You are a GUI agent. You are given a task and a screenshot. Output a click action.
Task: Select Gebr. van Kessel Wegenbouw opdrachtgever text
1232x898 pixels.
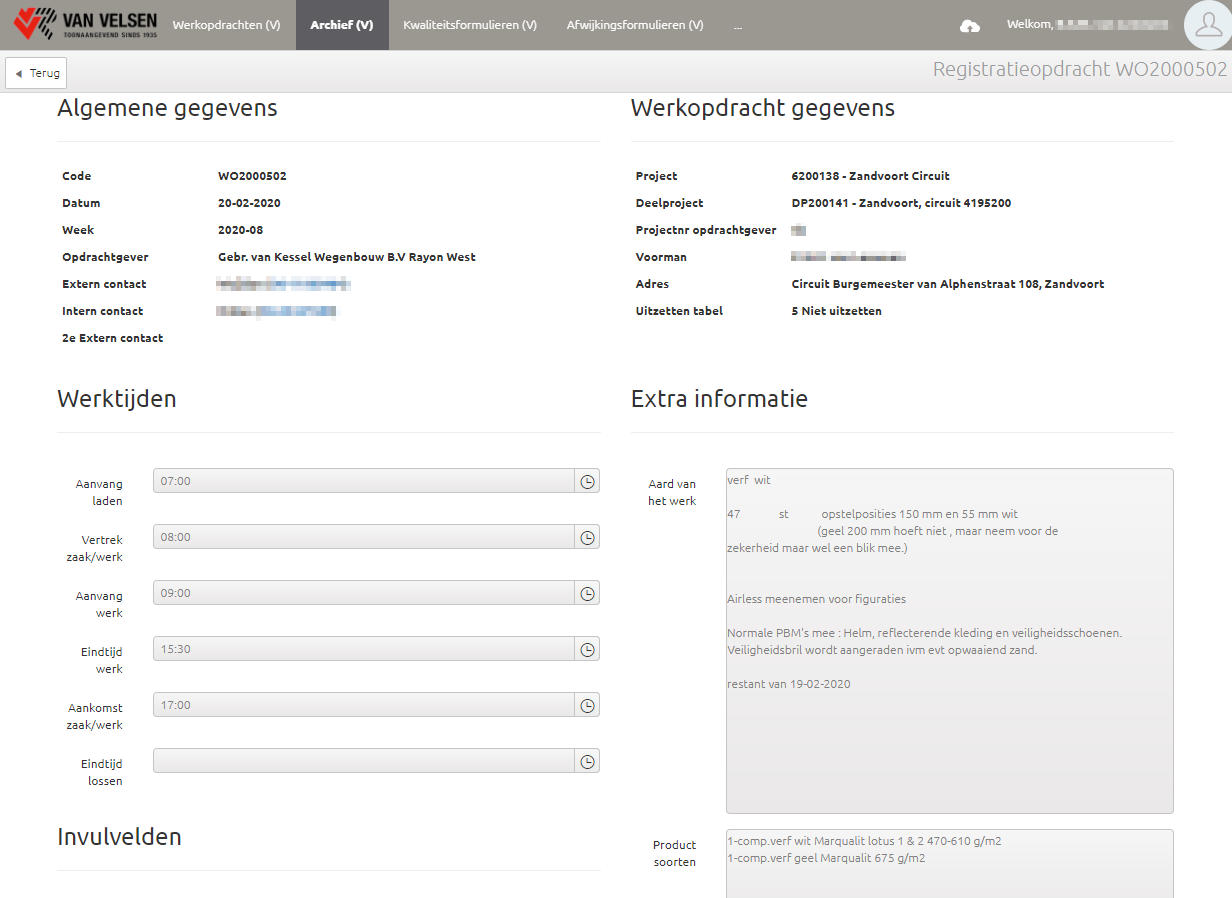[x=347, y=257]
